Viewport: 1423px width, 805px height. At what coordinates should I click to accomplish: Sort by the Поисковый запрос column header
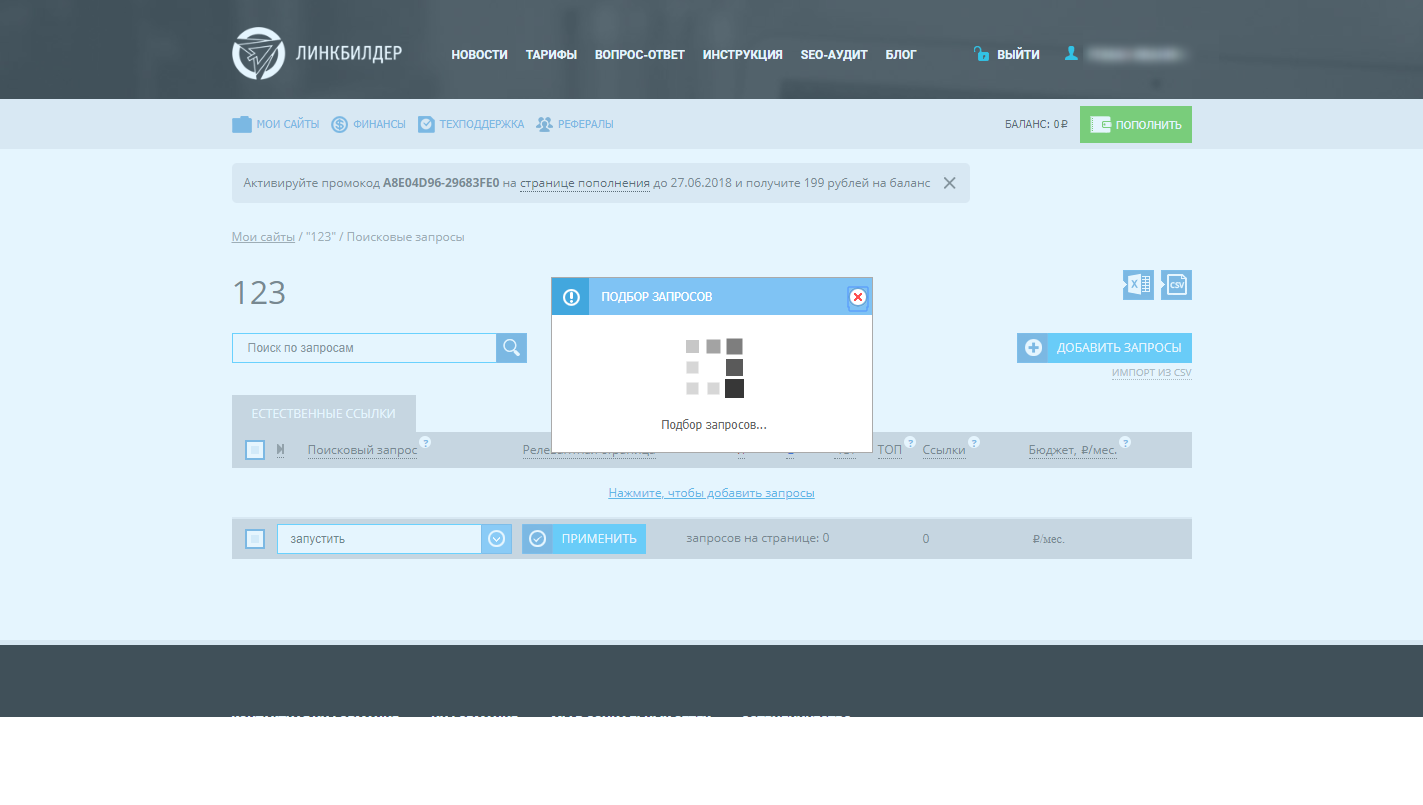click(x=362, y=450)
